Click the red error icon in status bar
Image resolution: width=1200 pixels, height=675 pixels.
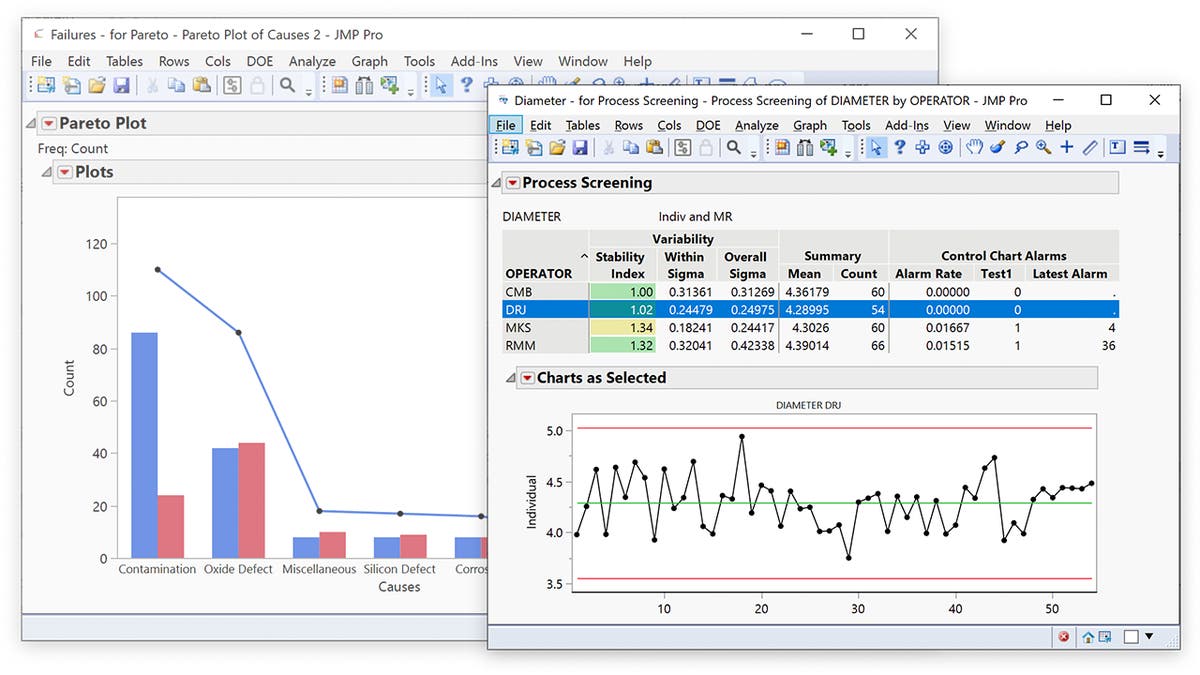[1064, 637]
